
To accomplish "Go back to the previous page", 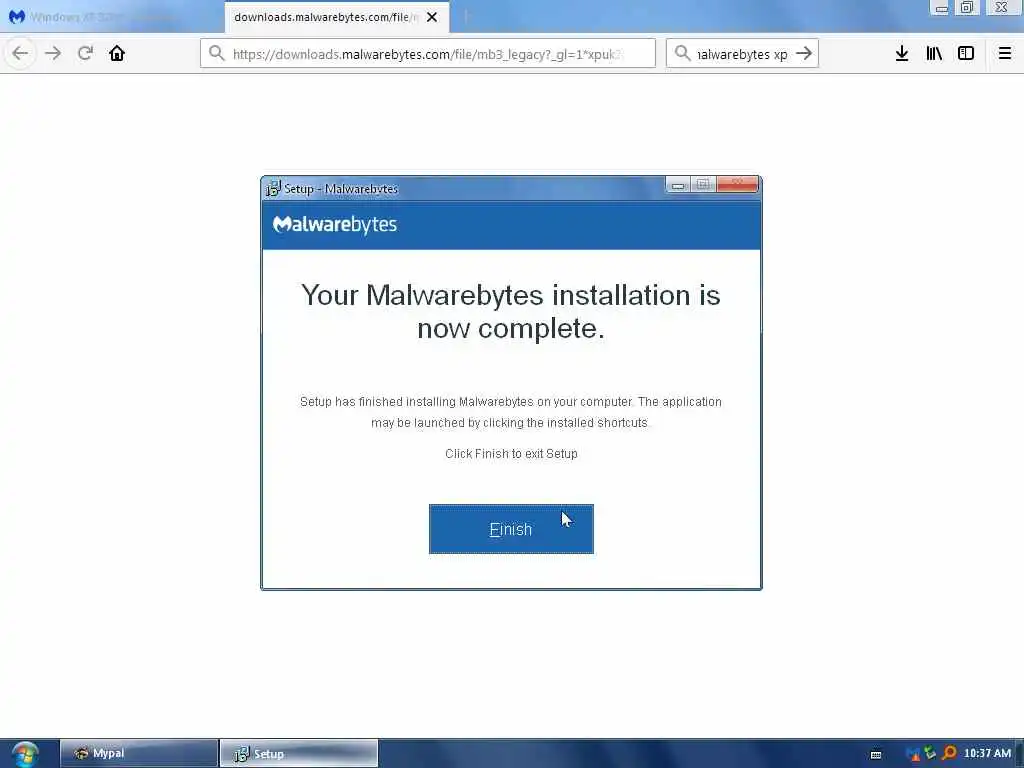I will click(x=20, y=54).
